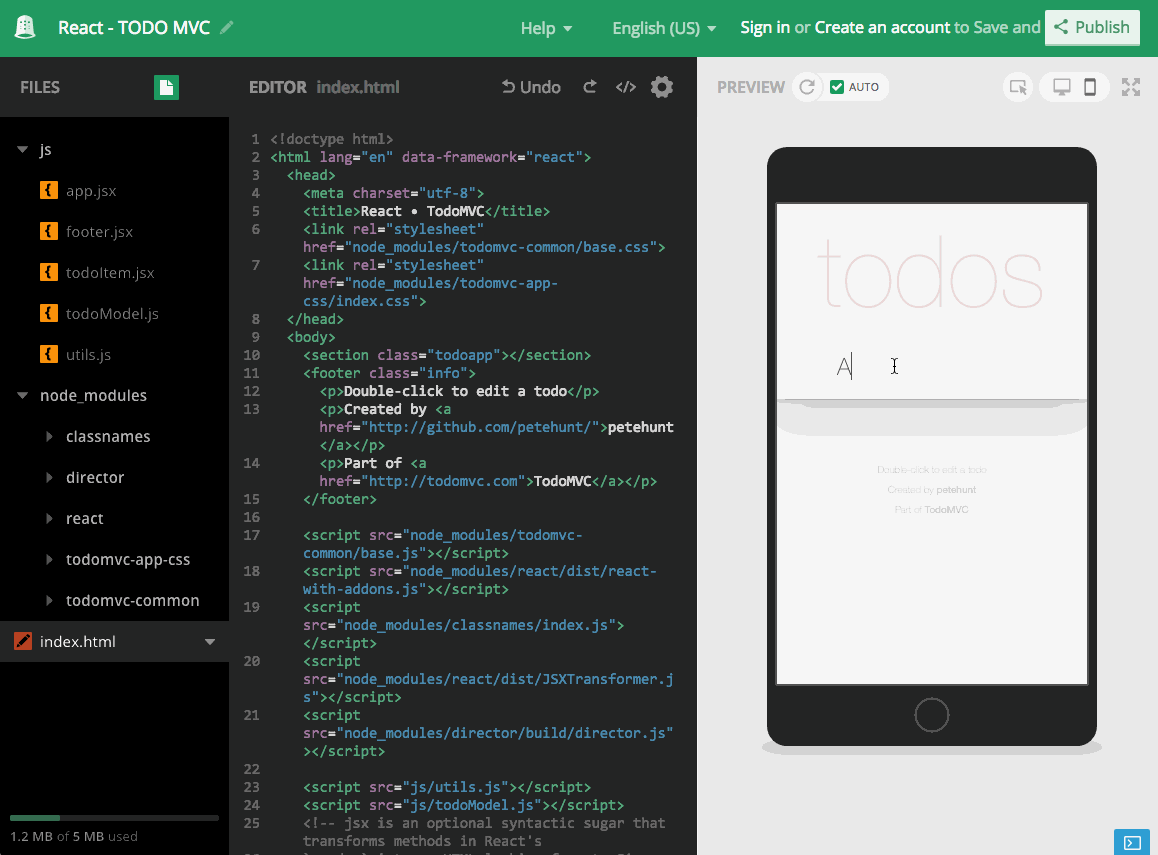The image size is (1158, 855).
Task: Click the inspect element icon in preview
Action: pyautogui.click(x=1018, y=87)
